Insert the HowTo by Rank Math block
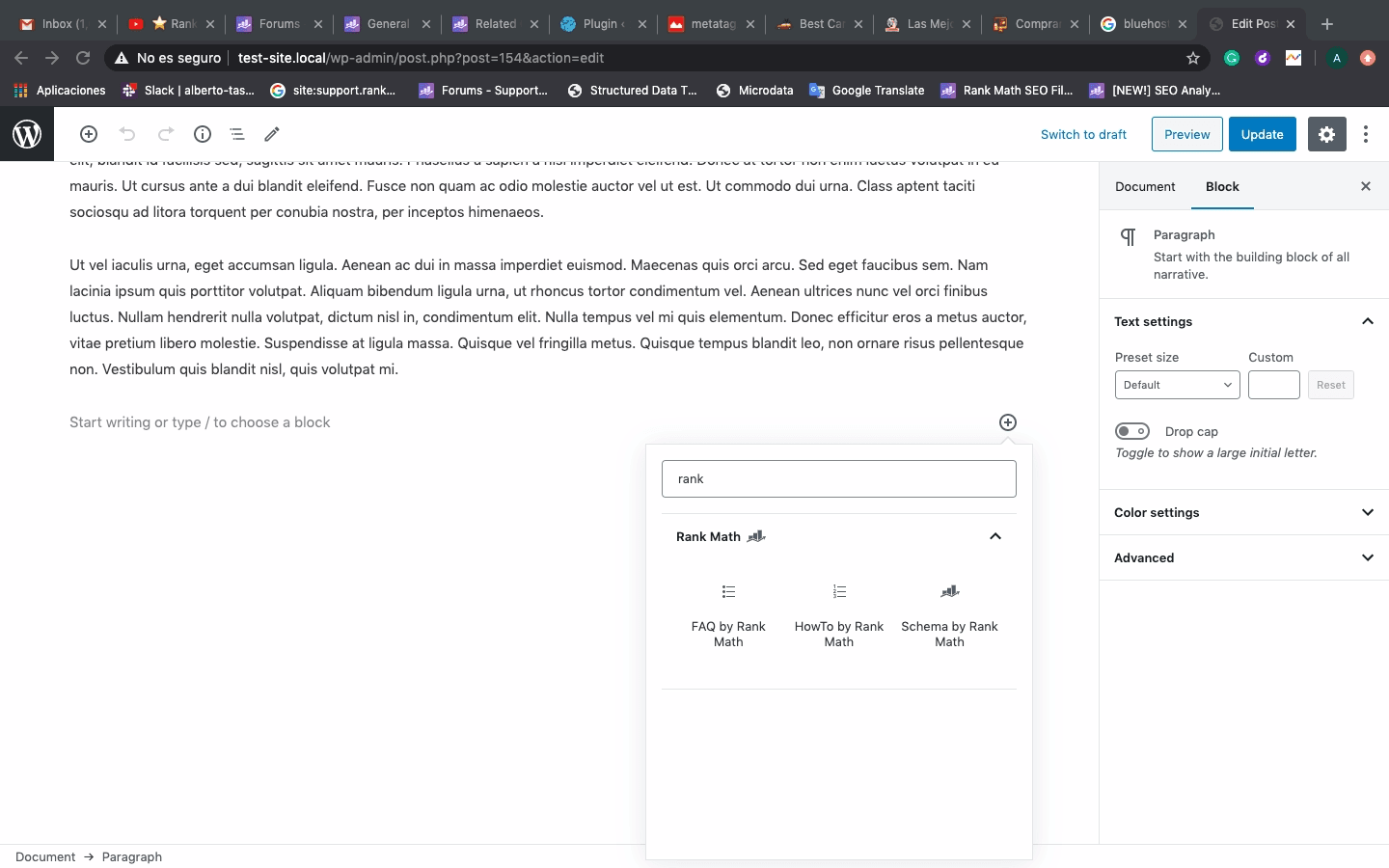 (839, 615)
